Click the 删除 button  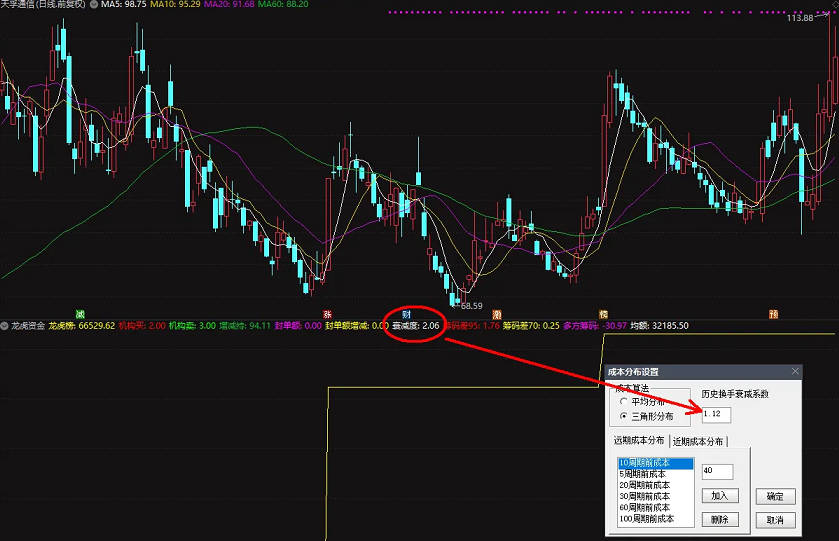coord(720,519)
